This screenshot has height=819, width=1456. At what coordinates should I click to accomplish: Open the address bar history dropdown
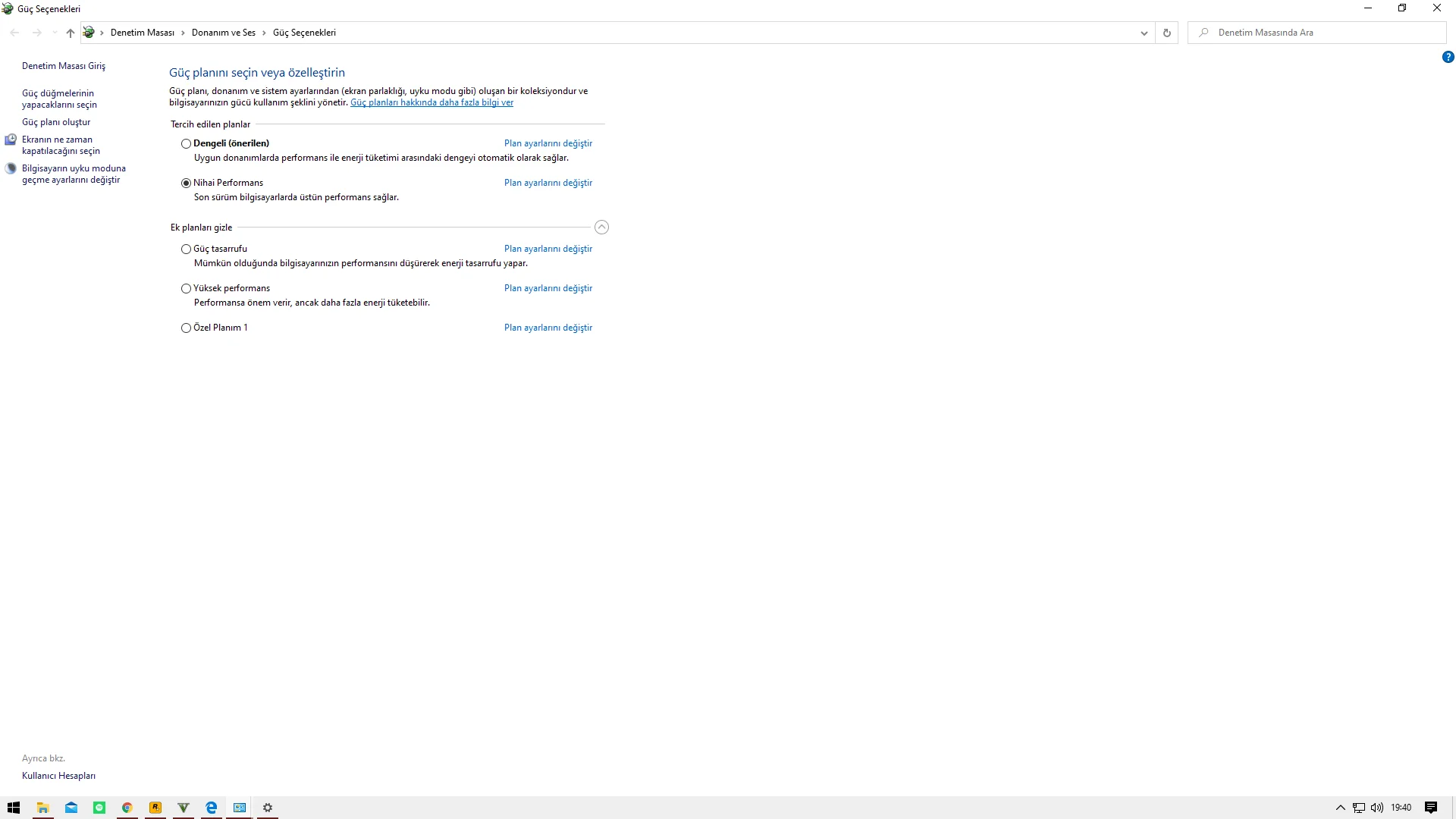1144,33
